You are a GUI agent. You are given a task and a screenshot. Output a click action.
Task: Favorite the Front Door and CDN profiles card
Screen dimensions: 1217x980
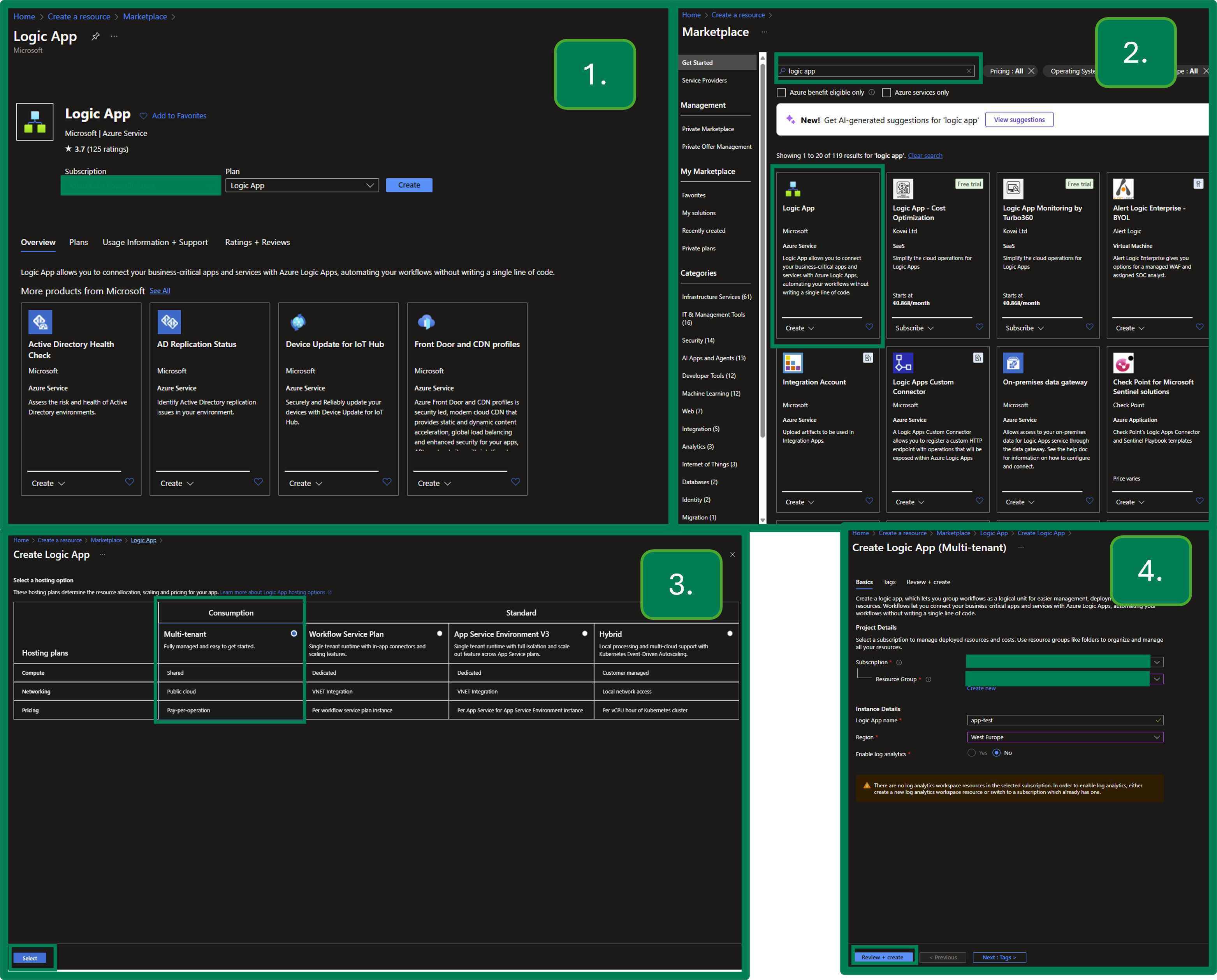(515, 482)
